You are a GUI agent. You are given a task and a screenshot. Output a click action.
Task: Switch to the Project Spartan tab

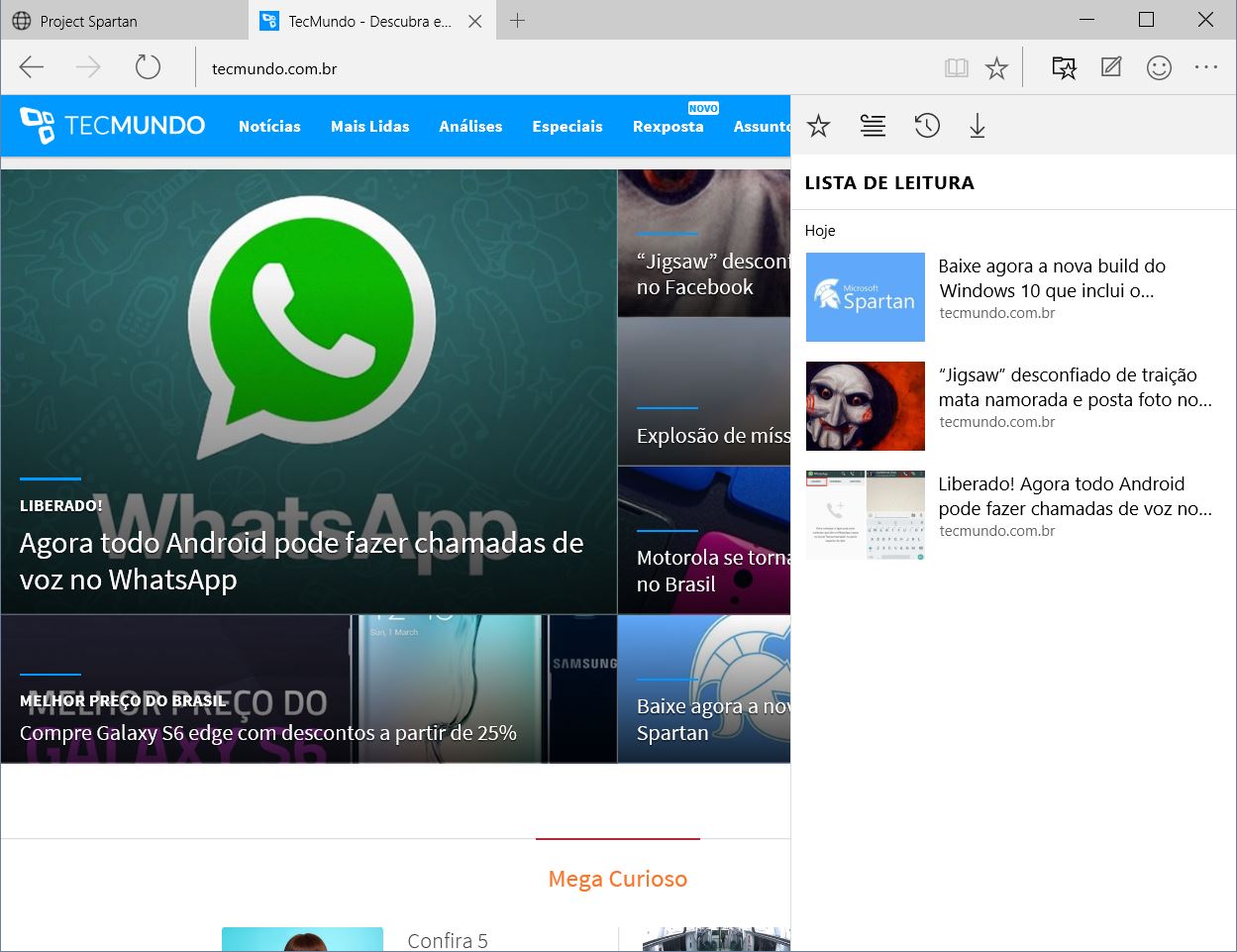tap(124, 21)
